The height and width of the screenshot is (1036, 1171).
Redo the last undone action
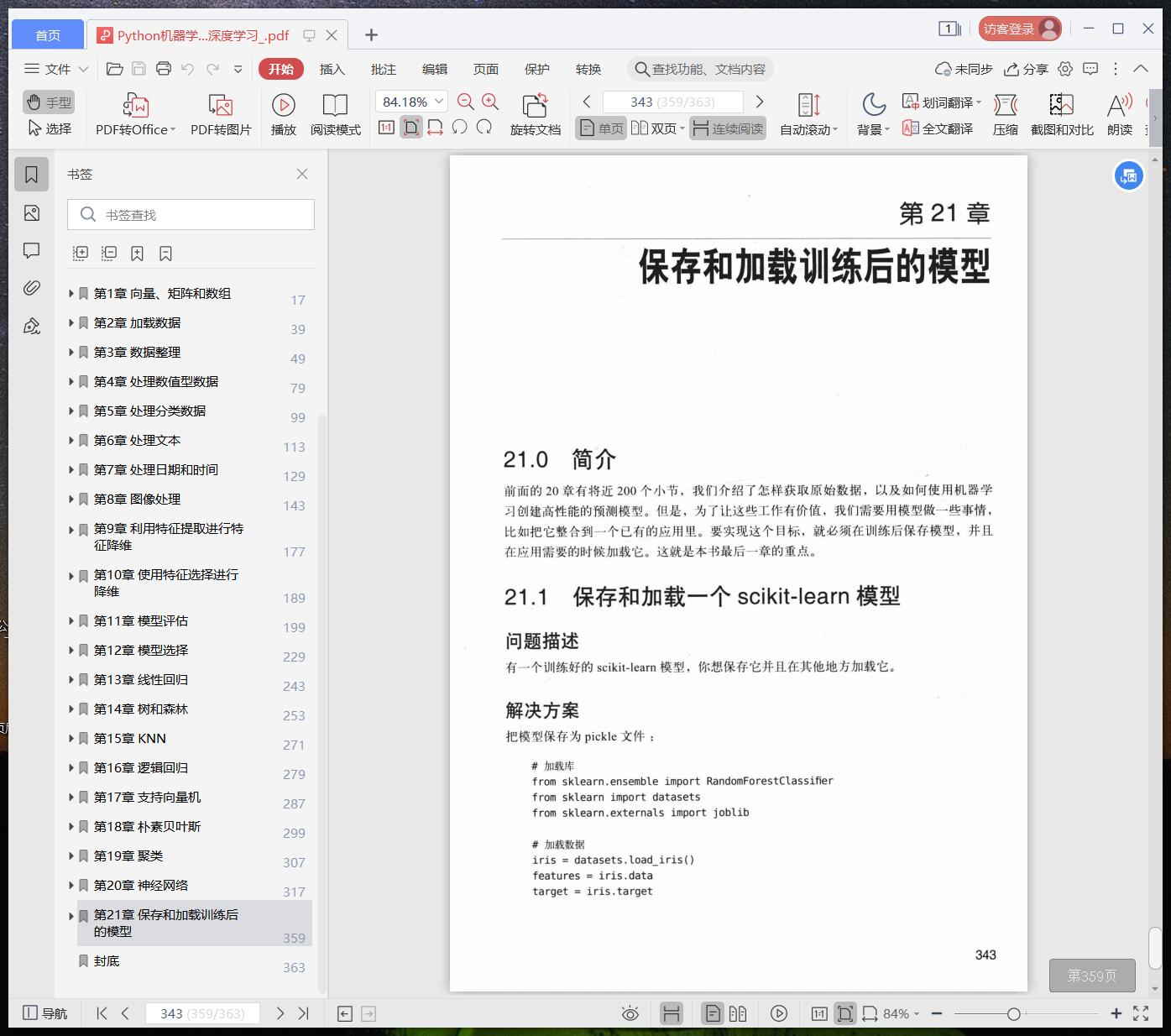coord(213,69)
